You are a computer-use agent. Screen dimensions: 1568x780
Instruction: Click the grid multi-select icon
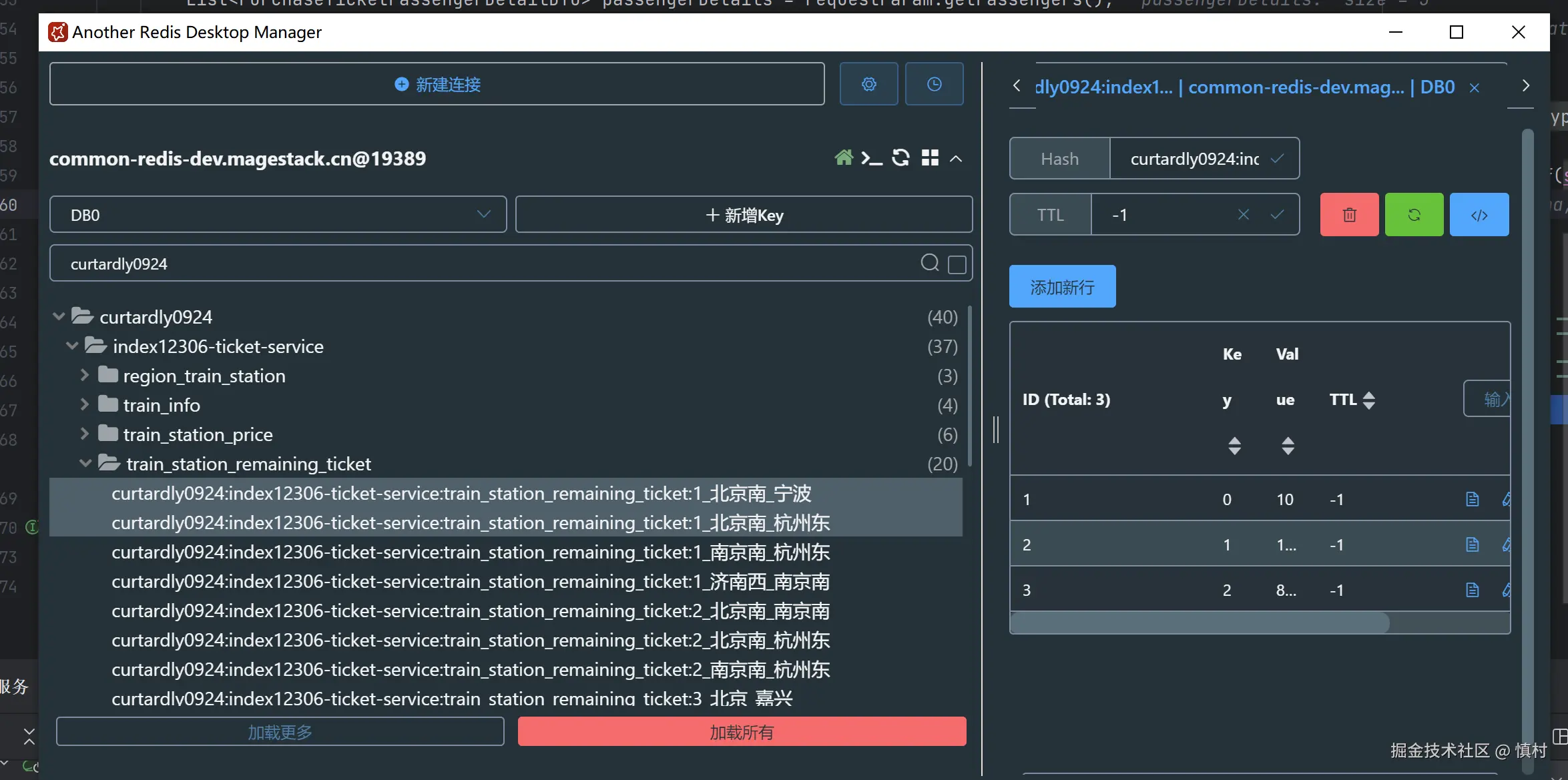tap(930, 158)
